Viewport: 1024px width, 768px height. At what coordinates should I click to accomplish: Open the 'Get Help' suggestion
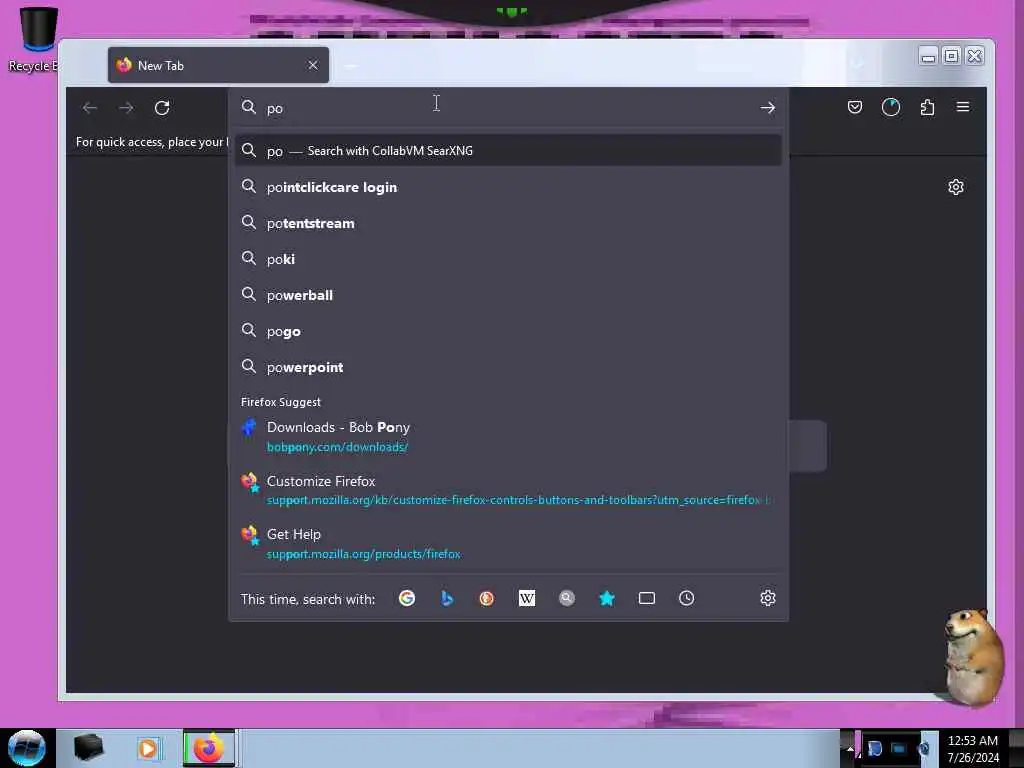coord(508,543)
